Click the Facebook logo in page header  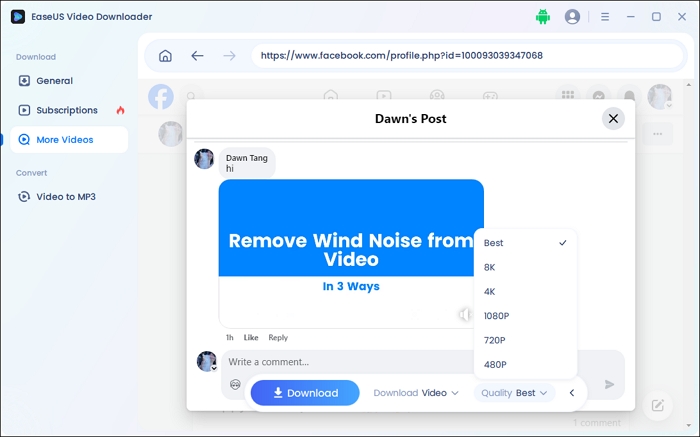coord(161,96)
